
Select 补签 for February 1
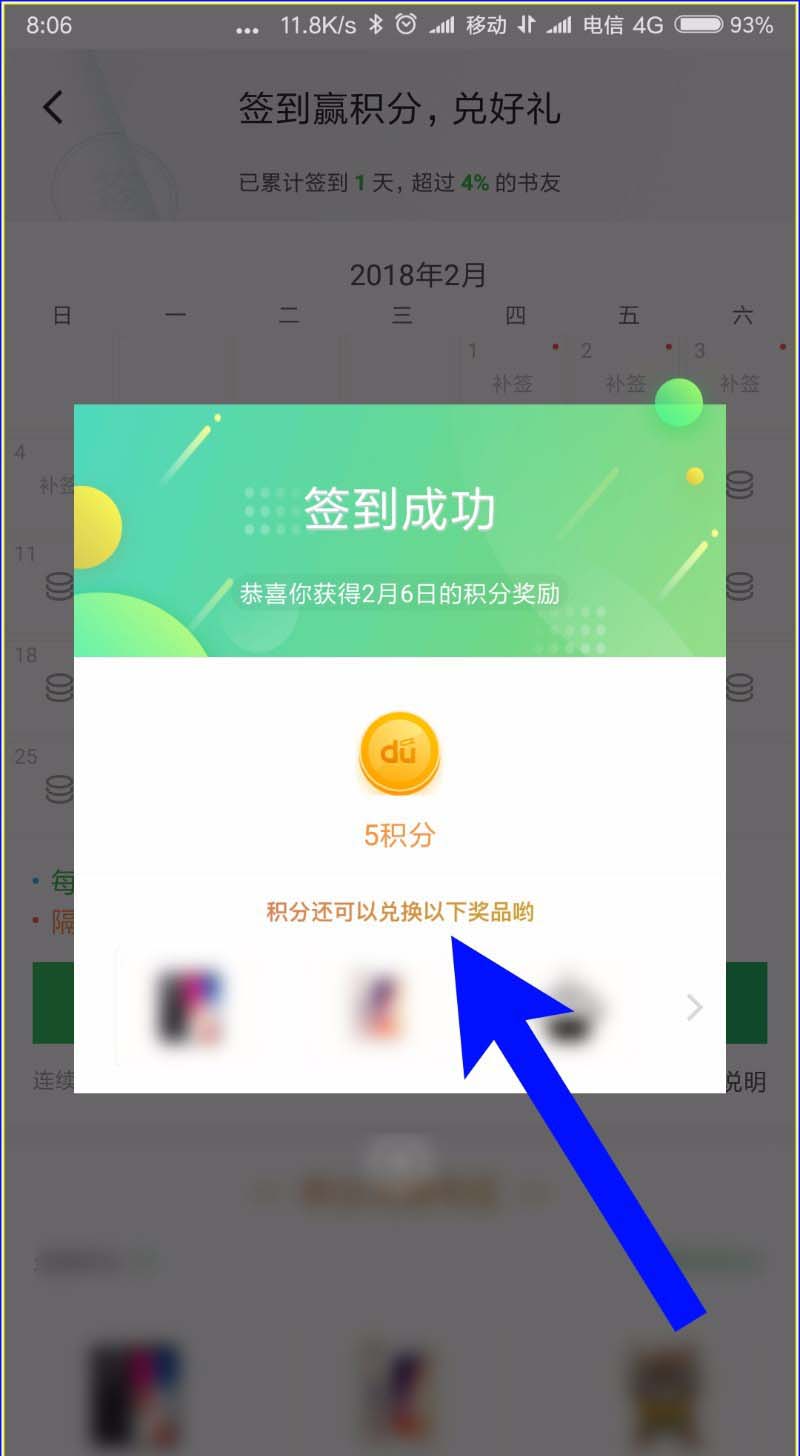pyautogui.click(x=512, y=383)
